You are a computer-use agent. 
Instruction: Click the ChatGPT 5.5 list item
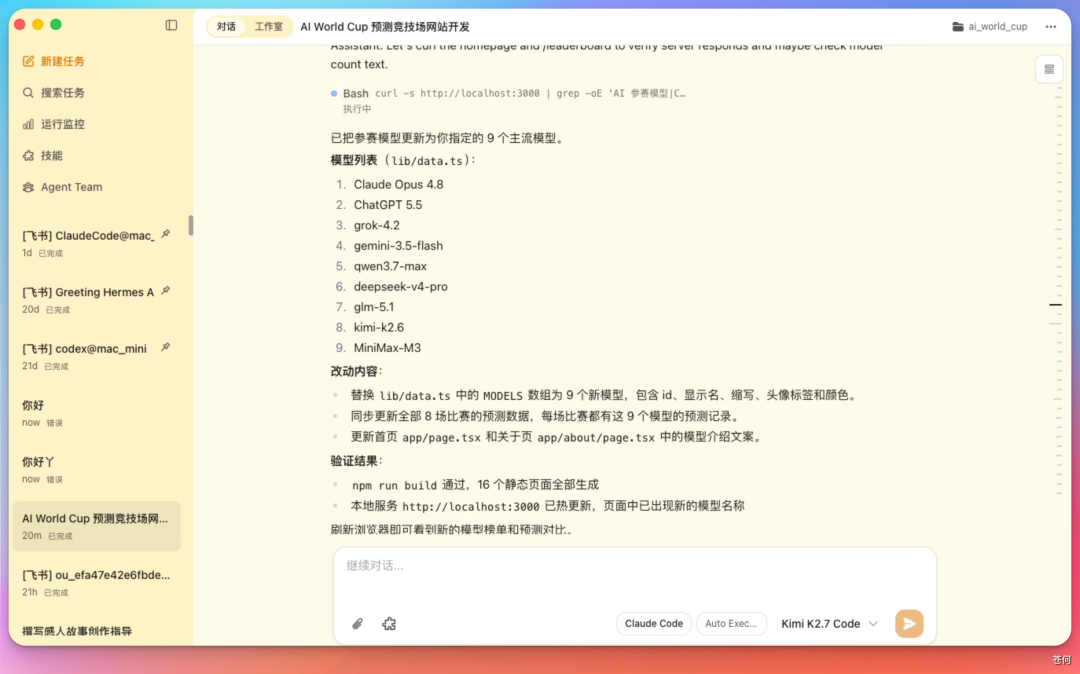point(388,204)
